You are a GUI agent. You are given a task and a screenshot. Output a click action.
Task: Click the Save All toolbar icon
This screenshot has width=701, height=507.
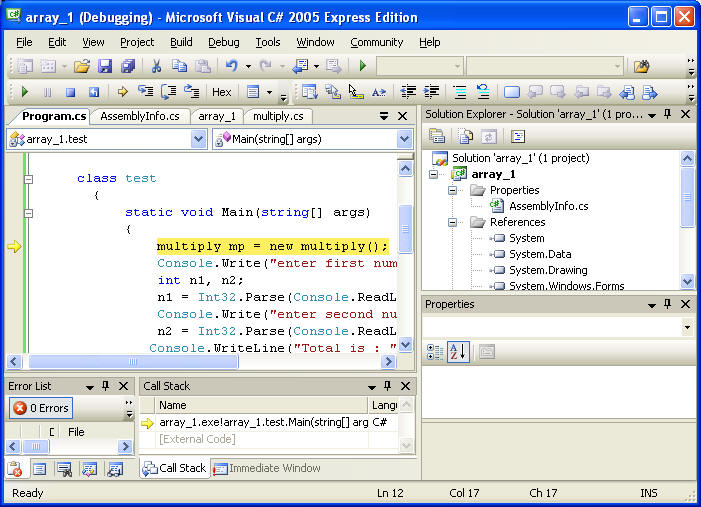(x=128, y=66)
